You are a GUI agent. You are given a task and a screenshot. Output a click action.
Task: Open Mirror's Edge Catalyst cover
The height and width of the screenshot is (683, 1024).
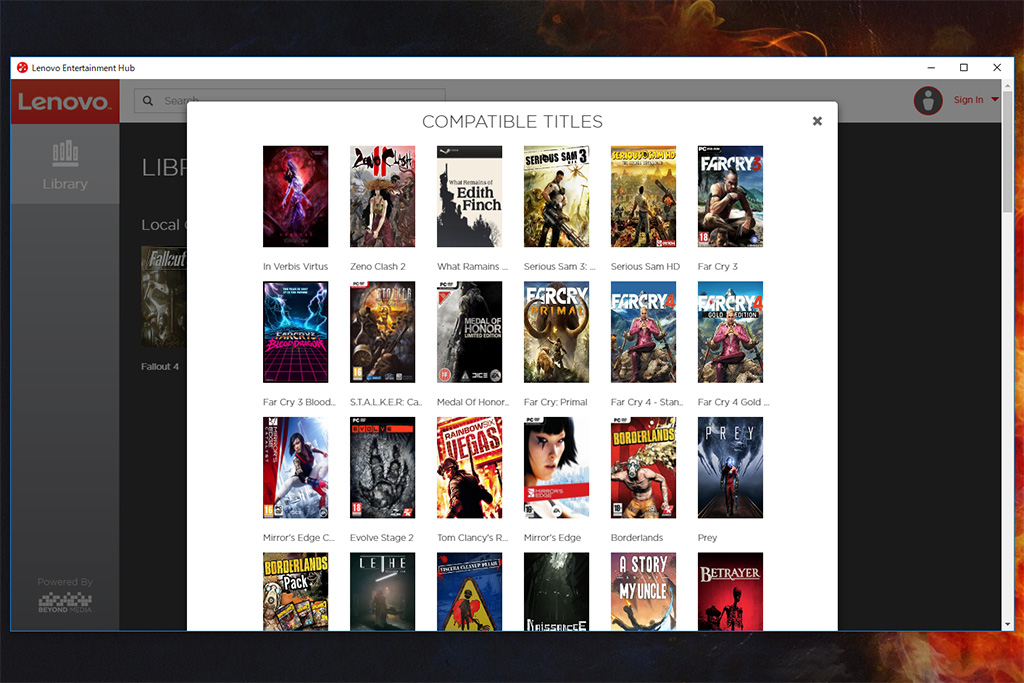click(x=295, y=468)
